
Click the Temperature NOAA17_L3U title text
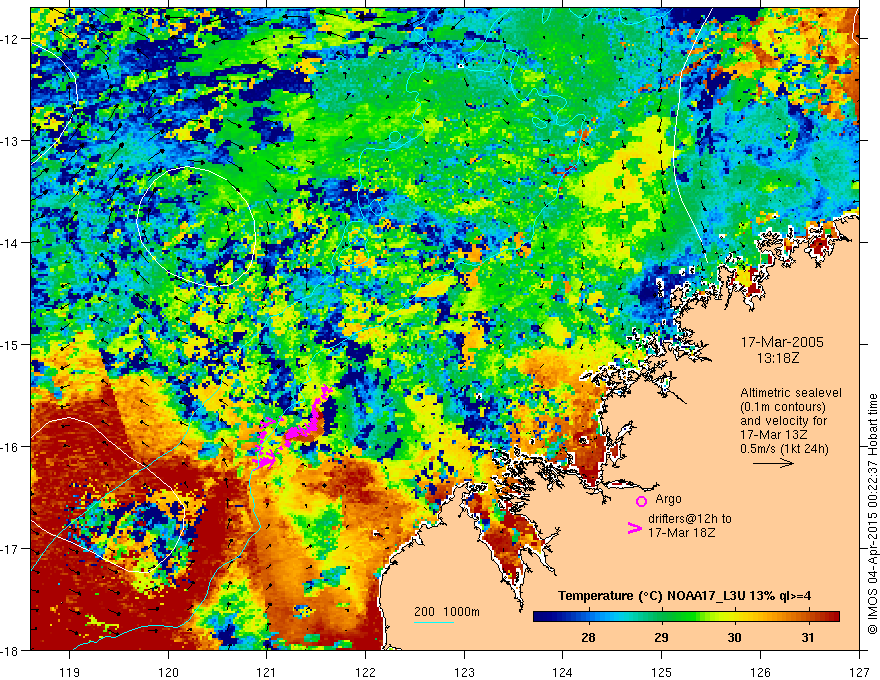(684, 596)
